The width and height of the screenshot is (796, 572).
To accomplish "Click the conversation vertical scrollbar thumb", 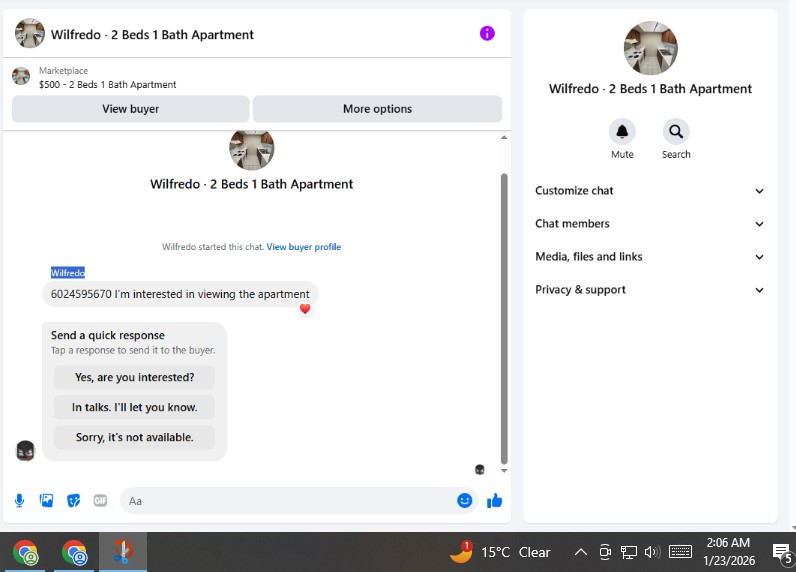I will 504,319.
